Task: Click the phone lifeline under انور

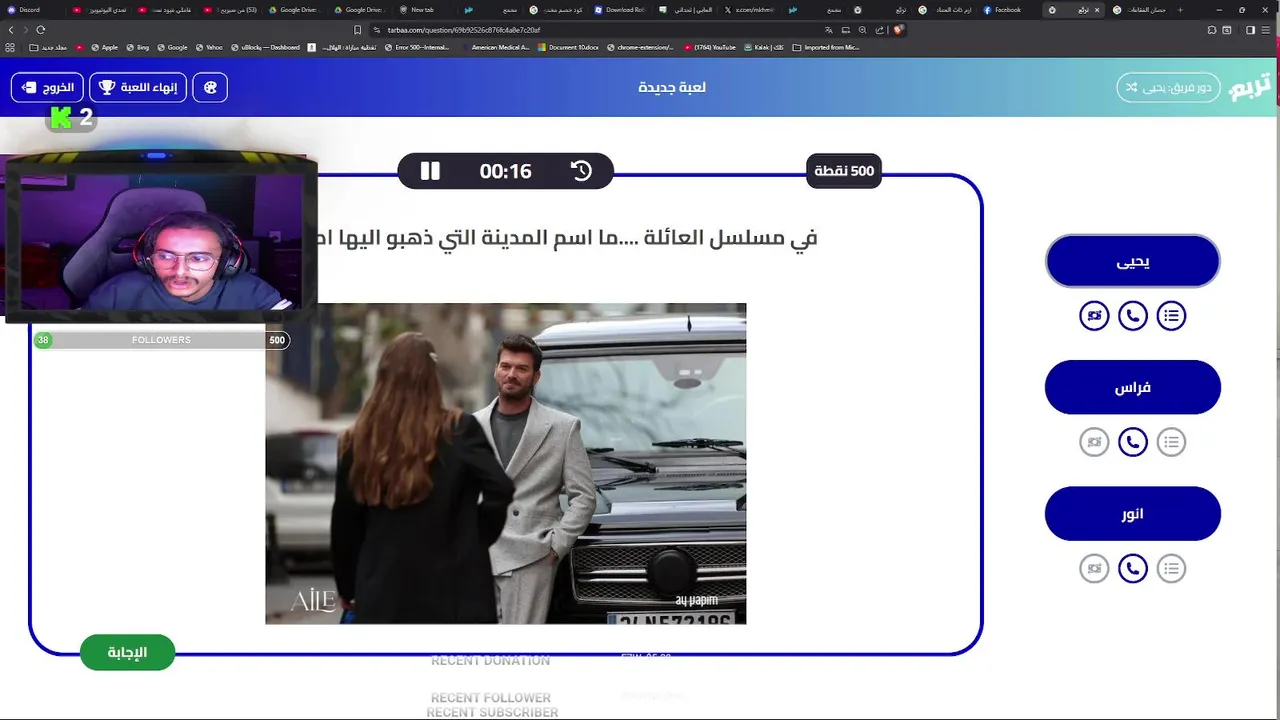Action: point(1132,569)
